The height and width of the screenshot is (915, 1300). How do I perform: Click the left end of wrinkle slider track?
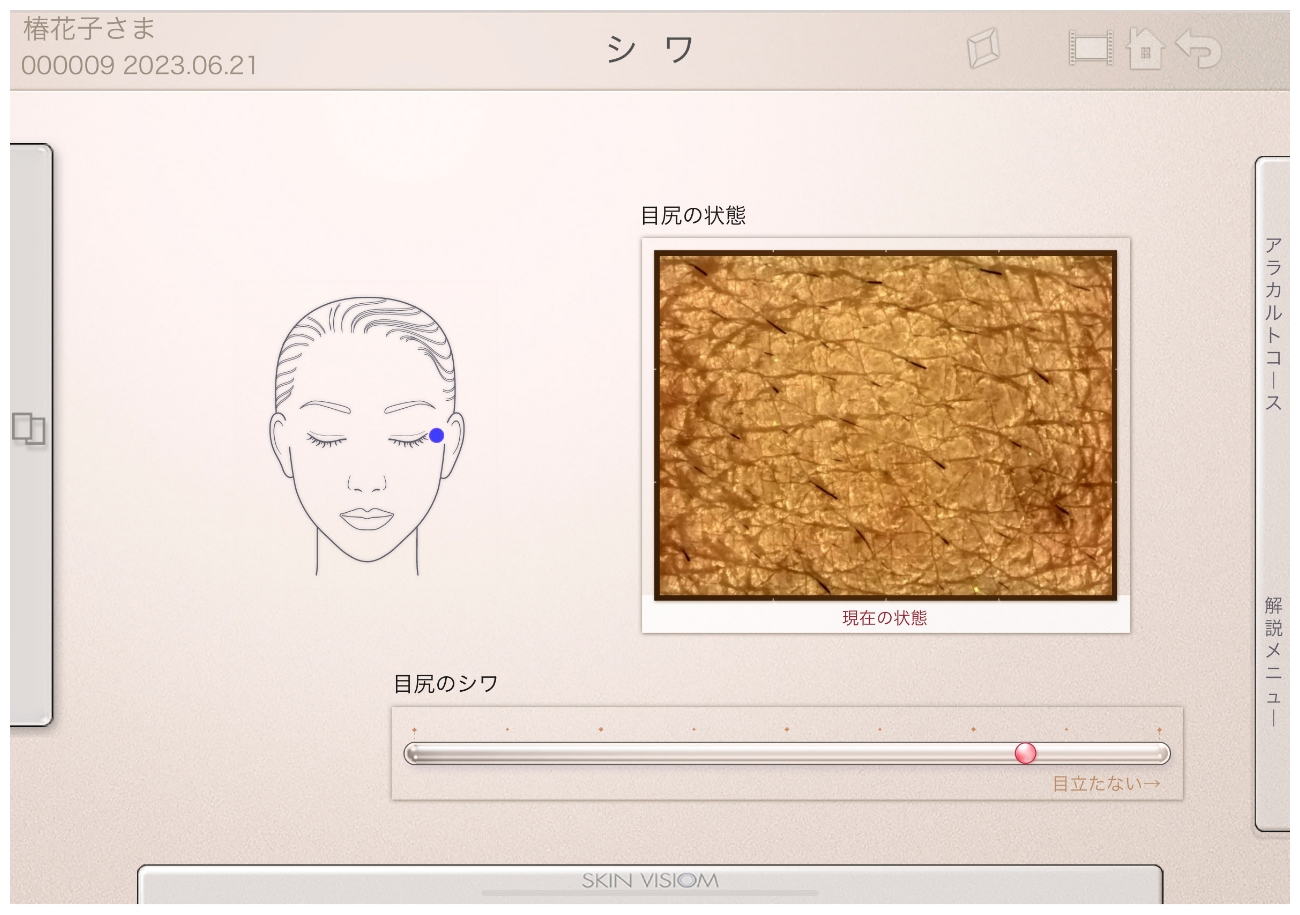pos(412,754)
